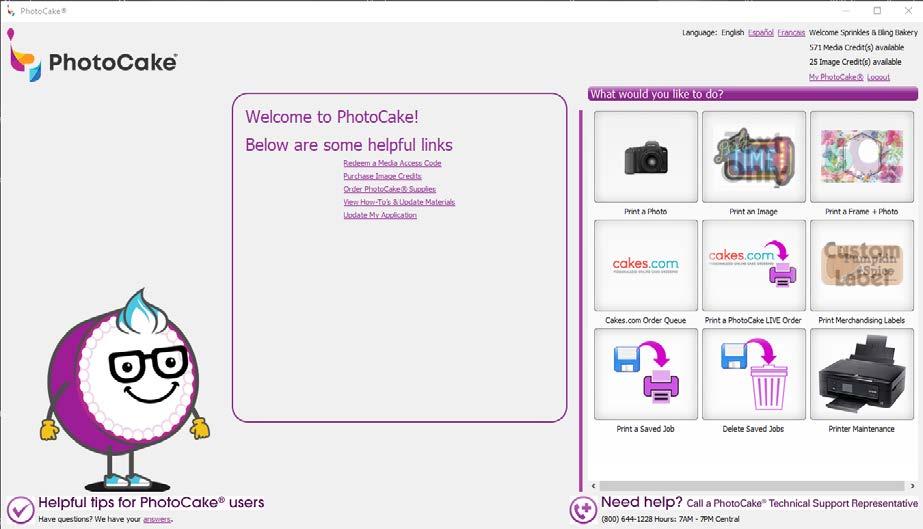The width and height of the screenshot is (923, 529).
Task: Open the Print an Image tile
Action: point(753,157)
